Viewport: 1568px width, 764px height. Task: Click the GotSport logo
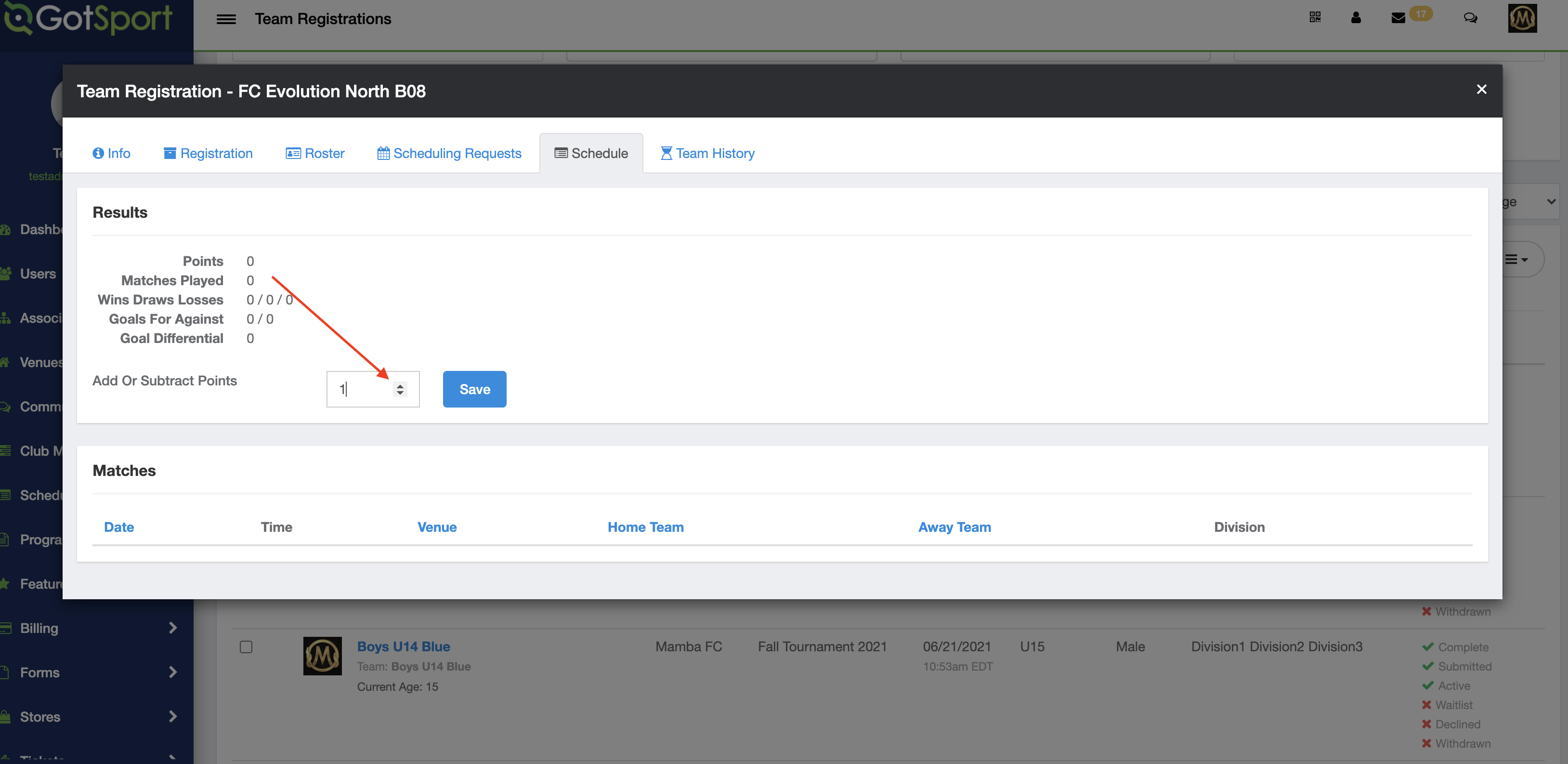click(x=89, y=18)
